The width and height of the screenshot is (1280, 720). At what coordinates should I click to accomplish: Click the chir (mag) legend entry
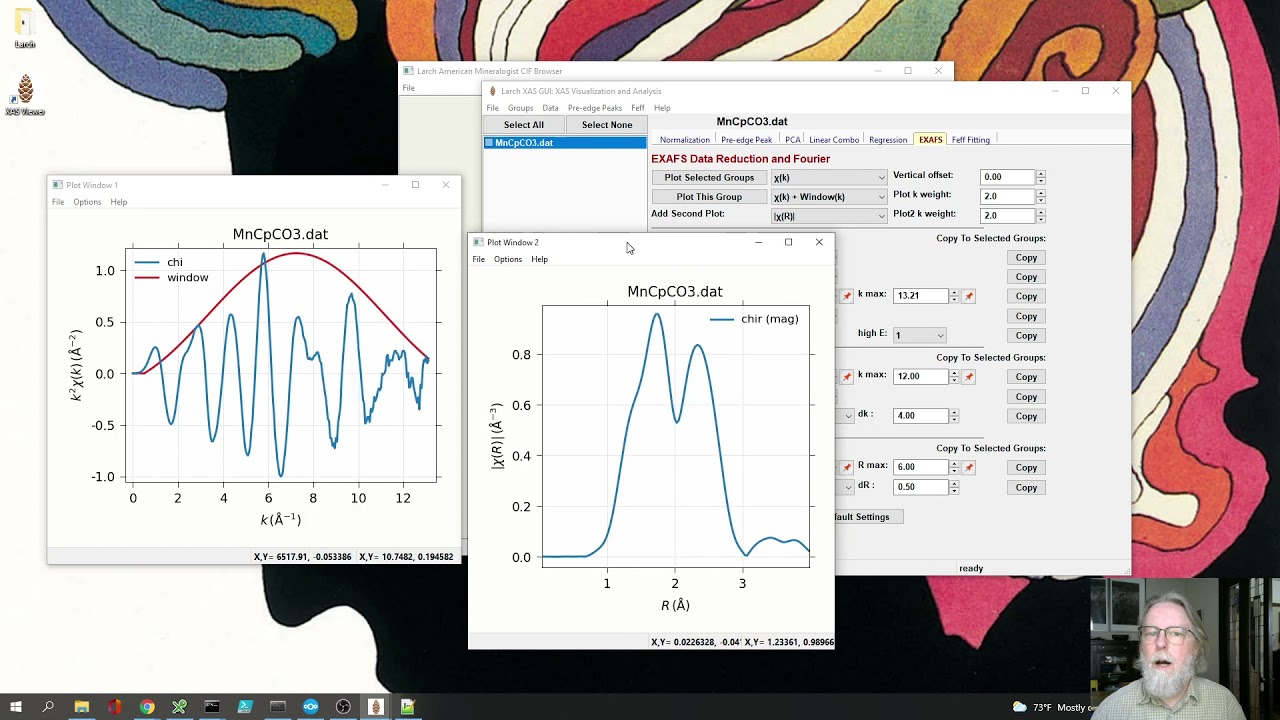tap(754, 319)
